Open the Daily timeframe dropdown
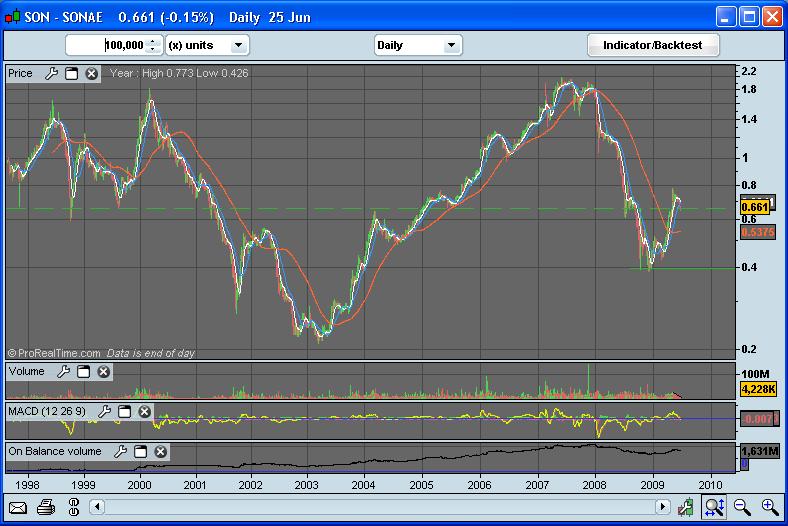Viewport: 788px width, 526px height. [x=418, y=46]
